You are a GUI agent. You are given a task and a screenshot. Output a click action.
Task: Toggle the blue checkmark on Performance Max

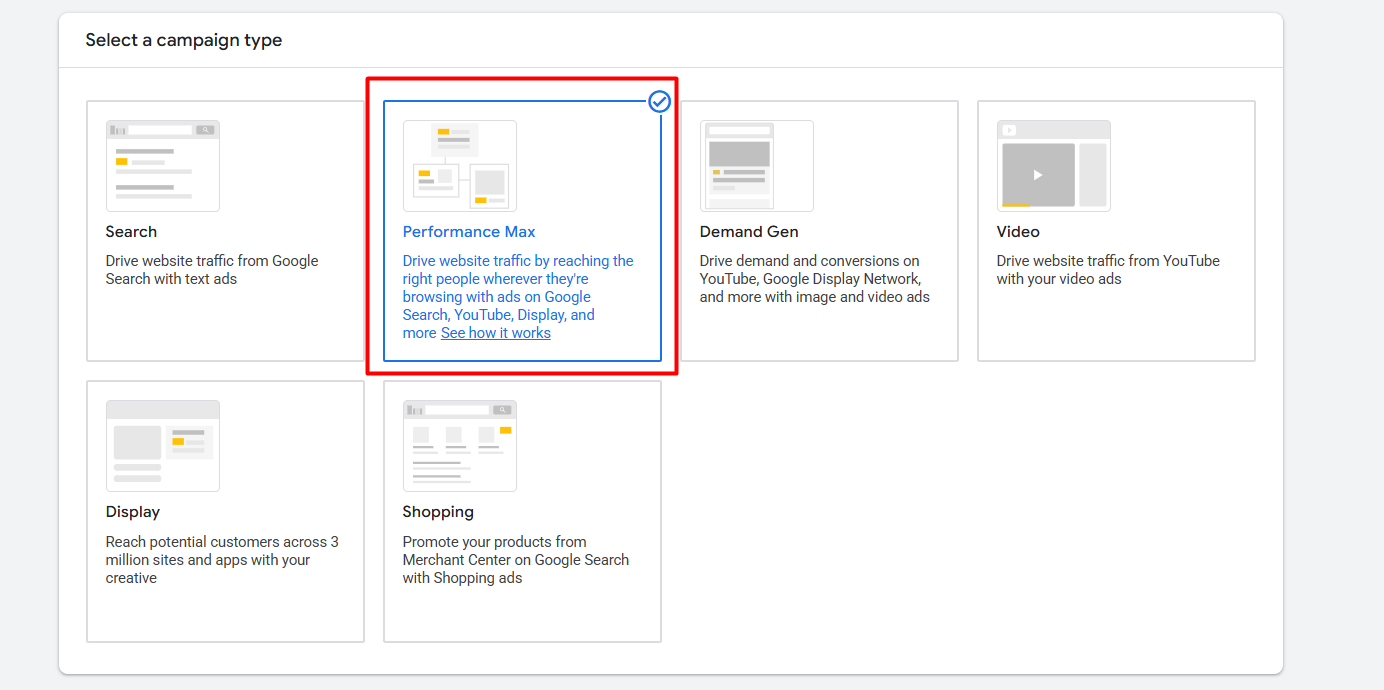tap(659, 101)
